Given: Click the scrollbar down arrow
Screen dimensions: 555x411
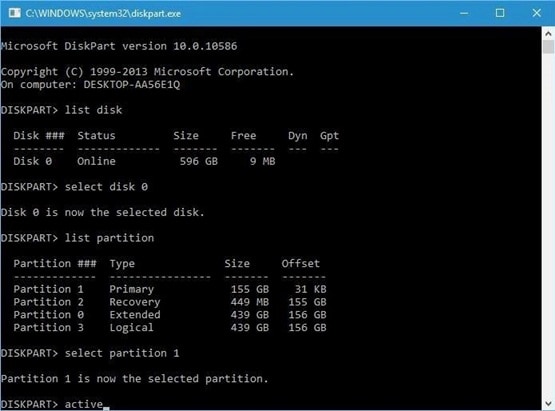Looking at the screenshot, I should (x=548, y=404).
